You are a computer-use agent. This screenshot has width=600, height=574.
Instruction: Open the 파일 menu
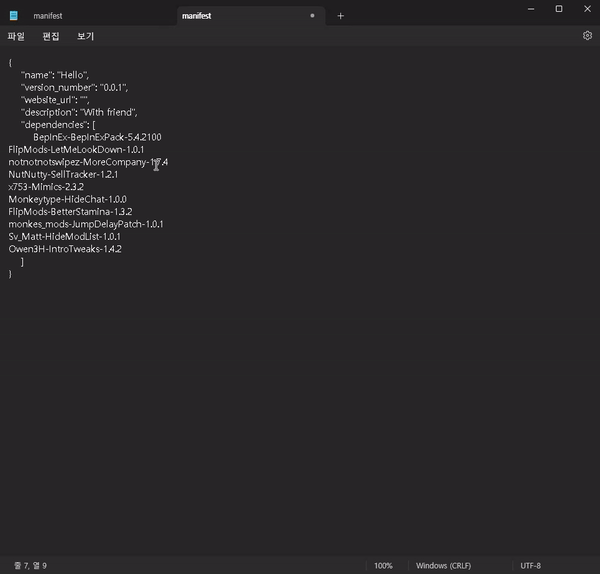(x=16, y=36)
